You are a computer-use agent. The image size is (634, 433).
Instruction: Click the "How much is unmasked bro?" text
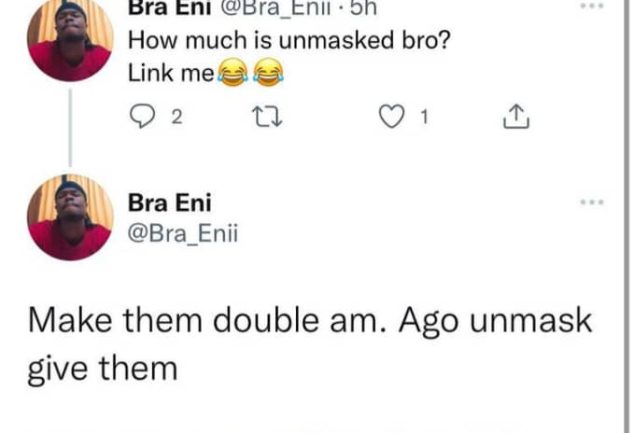(x=264, y=43)
